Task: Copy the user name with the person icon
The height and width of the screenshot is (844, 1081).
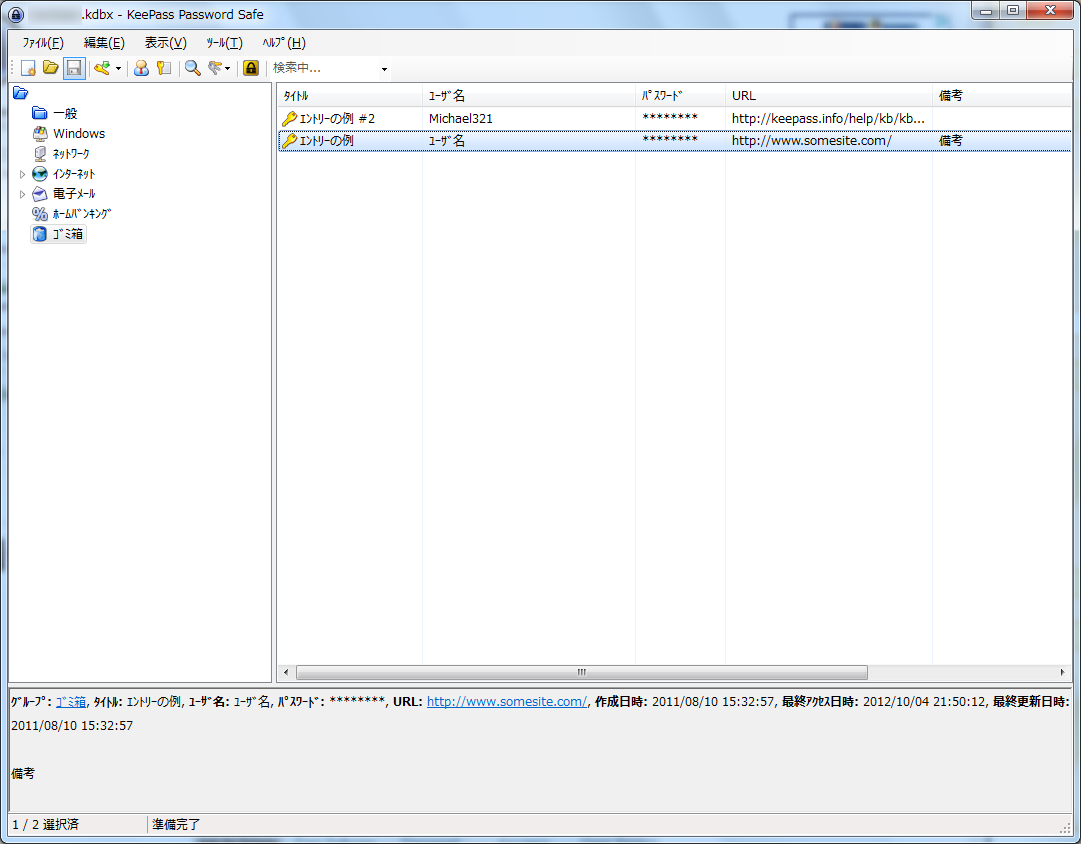Action: pyautogui.click(x=141, y=68)
